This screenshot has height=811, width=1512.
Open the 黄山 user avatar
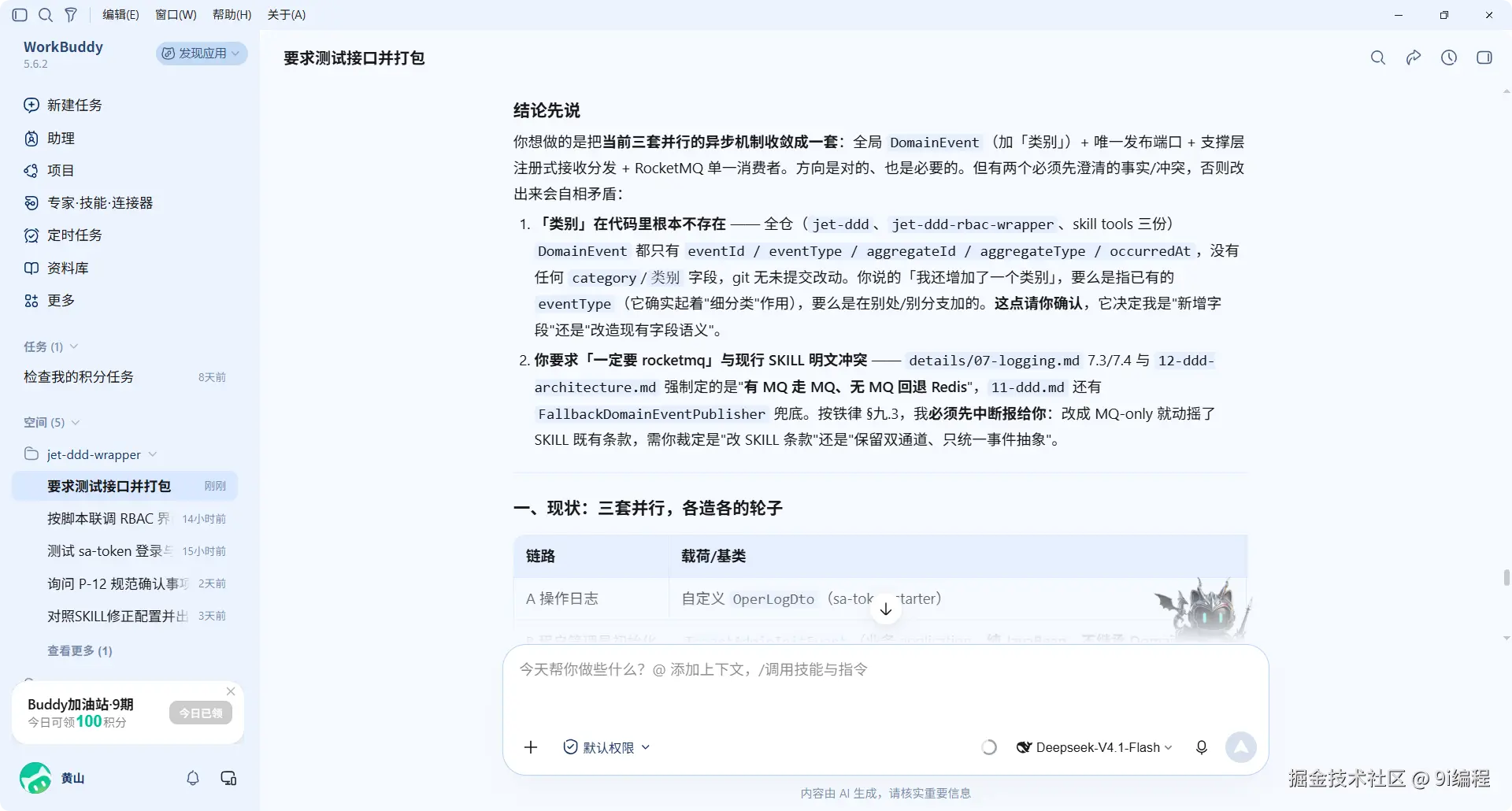(35, 778)
